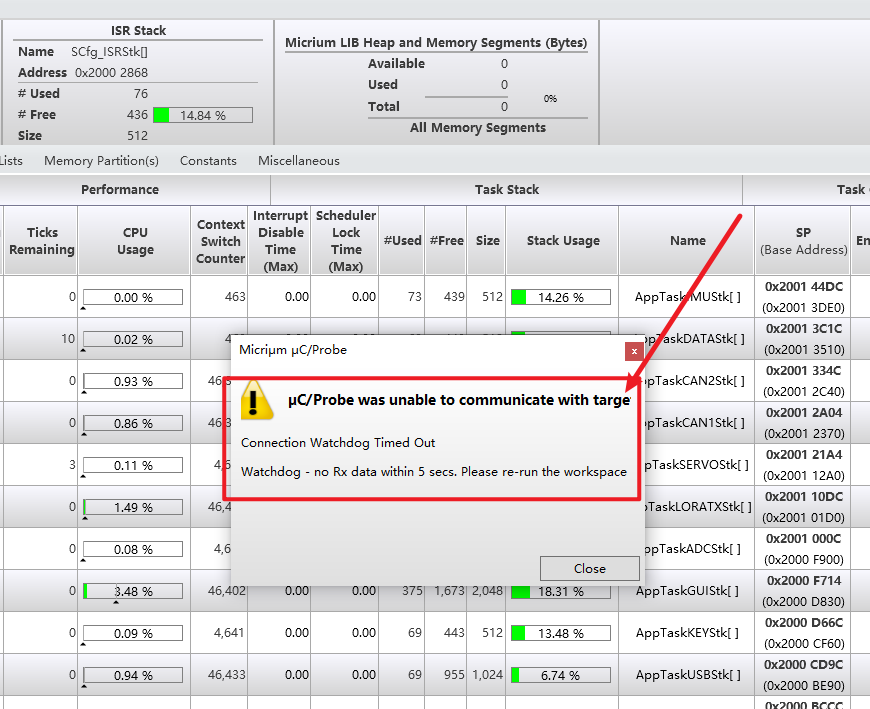Click the 6.74 % stack usage bar
870x709 pixels.
[560, 675]
